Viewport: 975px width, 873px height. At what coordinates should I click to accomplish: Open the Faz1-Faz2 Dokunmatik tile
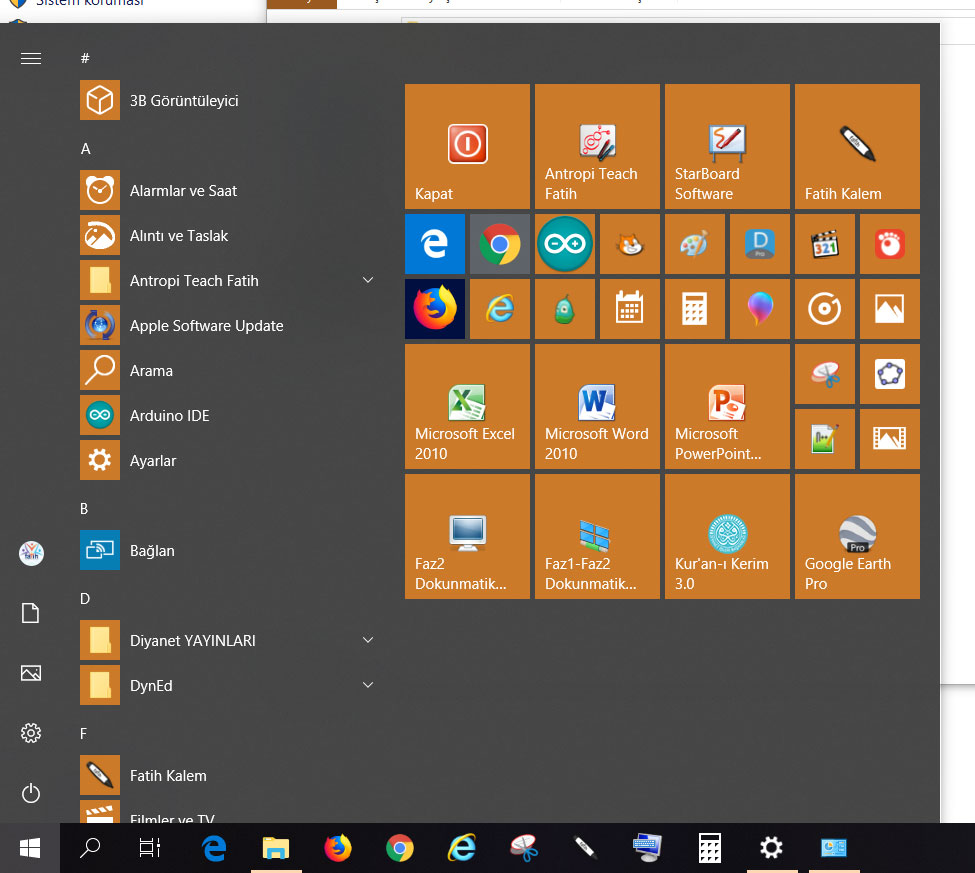[597, 536]
